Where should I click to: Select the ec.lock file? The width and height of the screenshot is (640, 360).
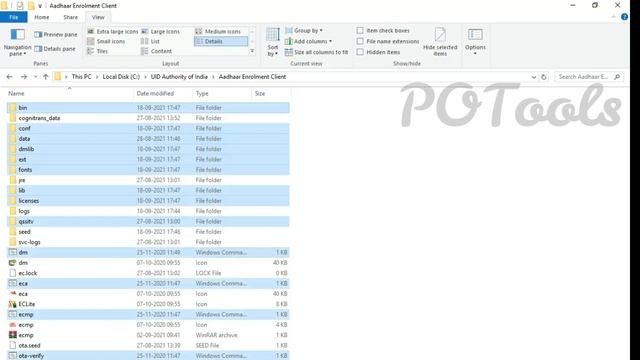148,273
